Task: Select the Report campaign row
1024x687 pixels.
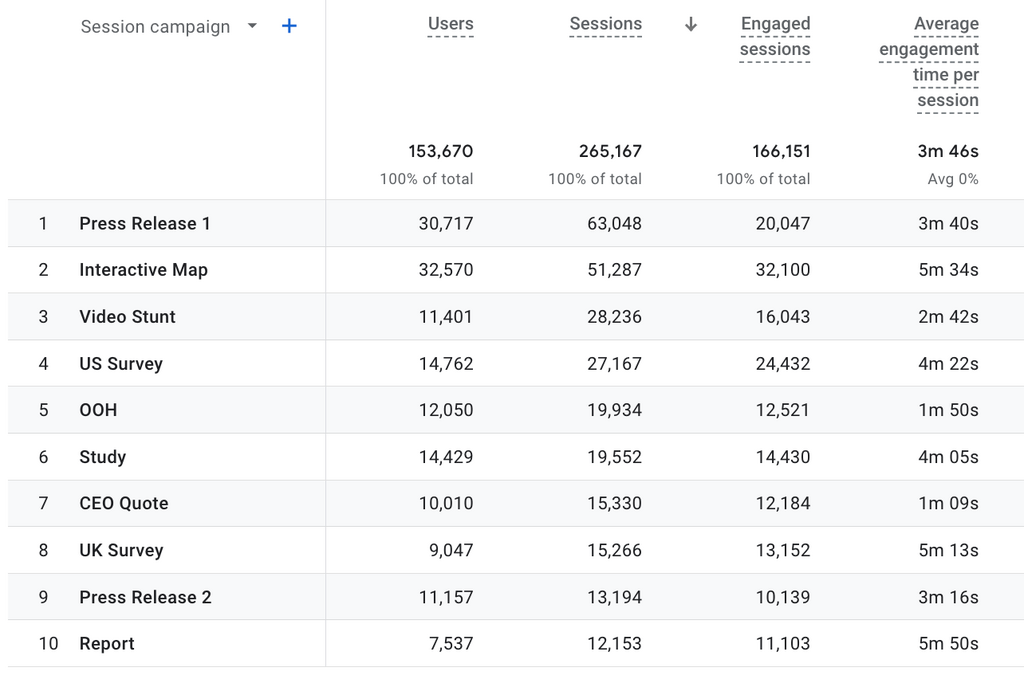Action: click(107, 644)
